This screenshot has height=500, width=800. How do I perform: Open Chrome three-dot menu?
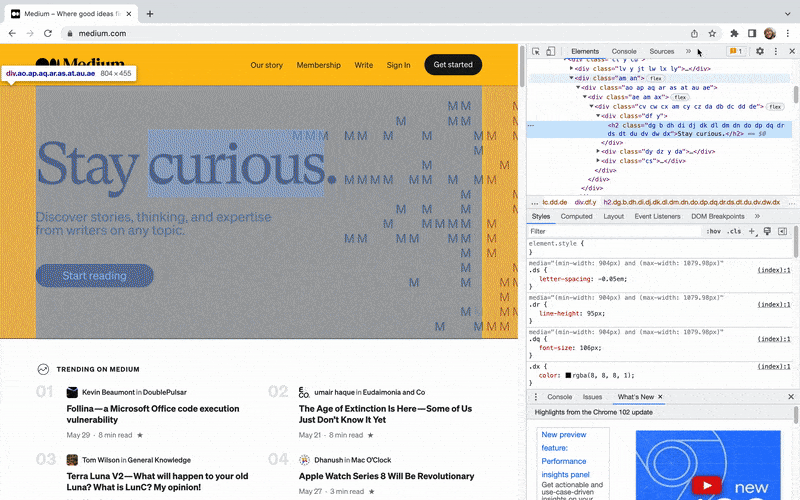(x=788, y=34)
